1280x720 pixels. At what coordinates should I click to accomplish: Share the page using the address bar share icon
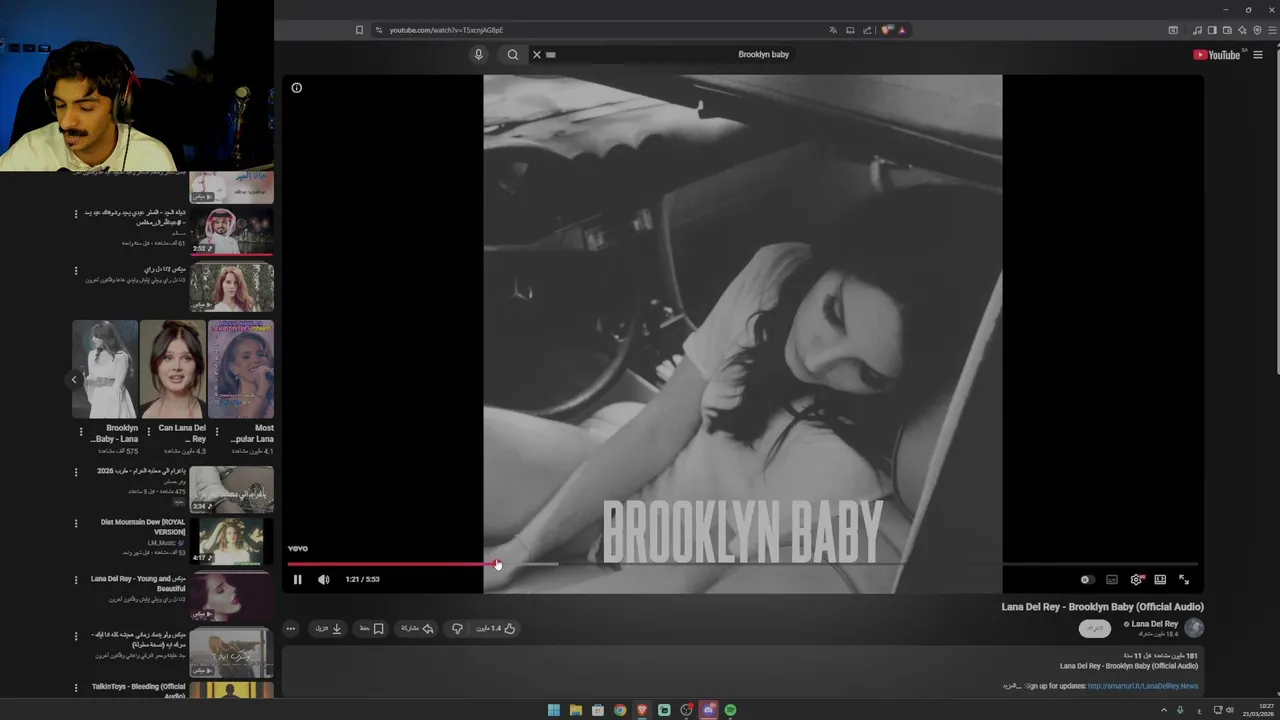click(x=867, y=30)
